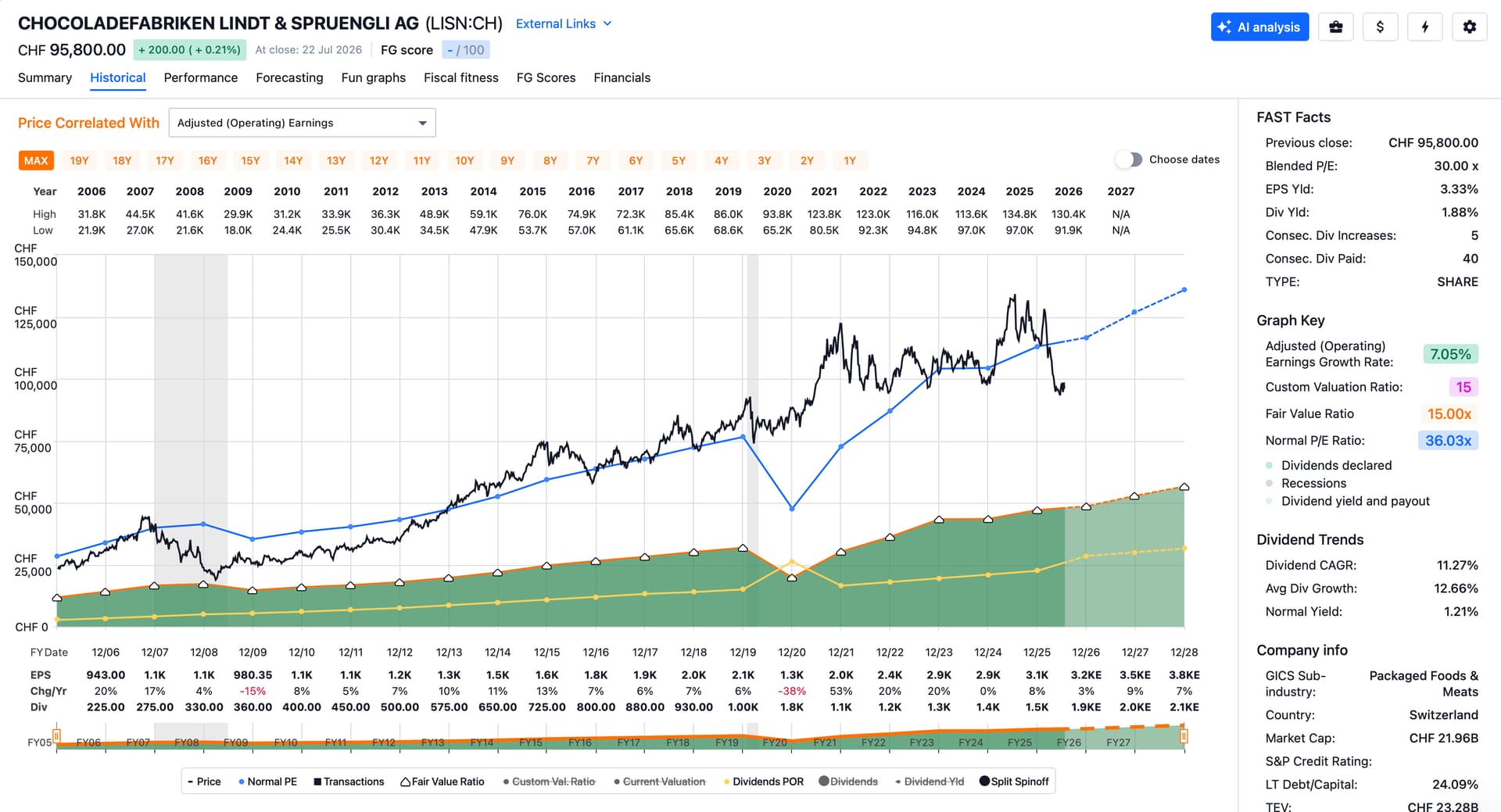The height and width of the screenshot is (812, 1501).
Task: Select the MAX time range
Action: point(36,160)
